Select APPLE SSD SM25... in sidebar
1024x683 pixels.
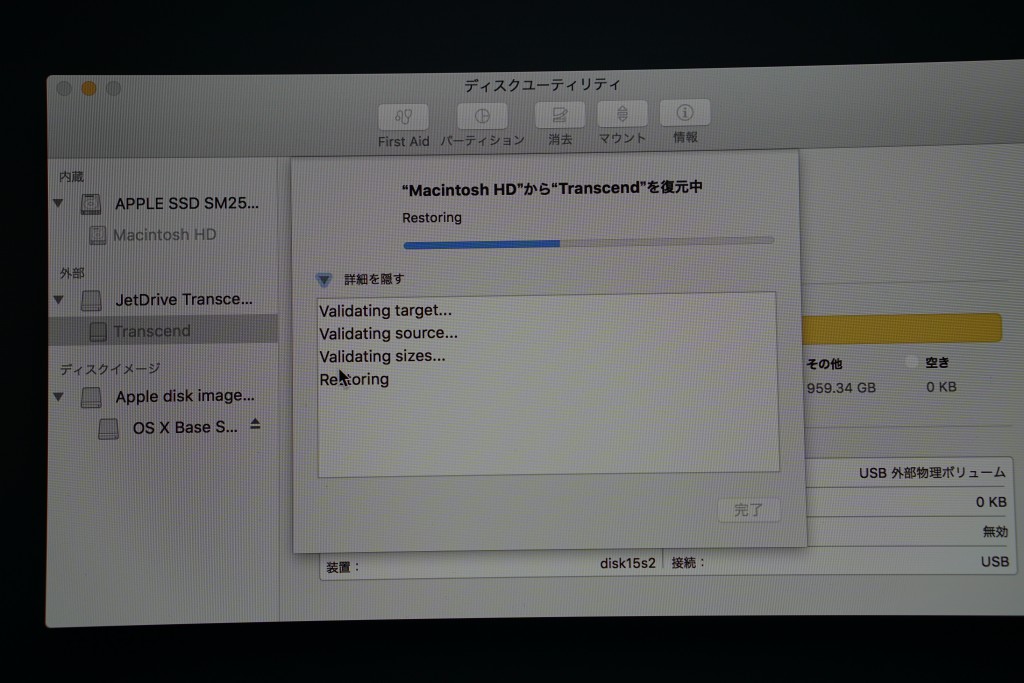(187, 204)
